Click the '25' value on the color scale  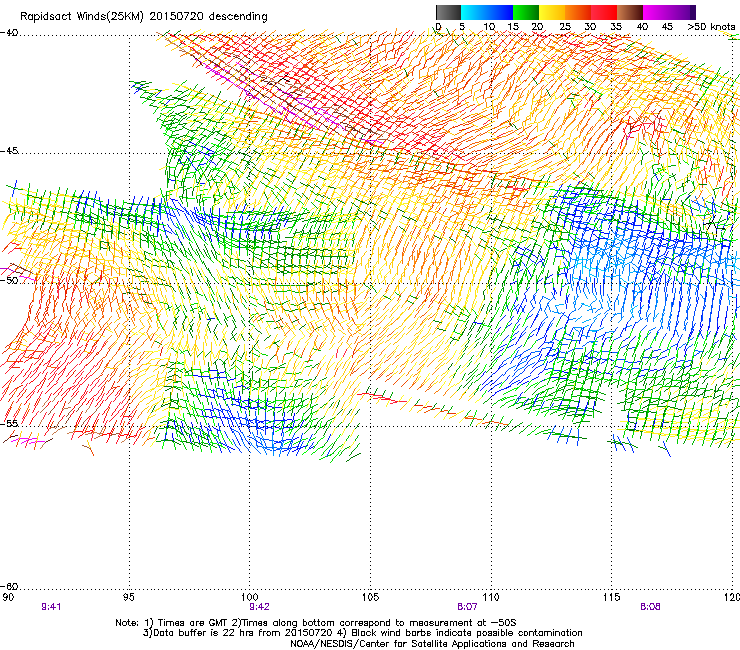click(565, 27)
